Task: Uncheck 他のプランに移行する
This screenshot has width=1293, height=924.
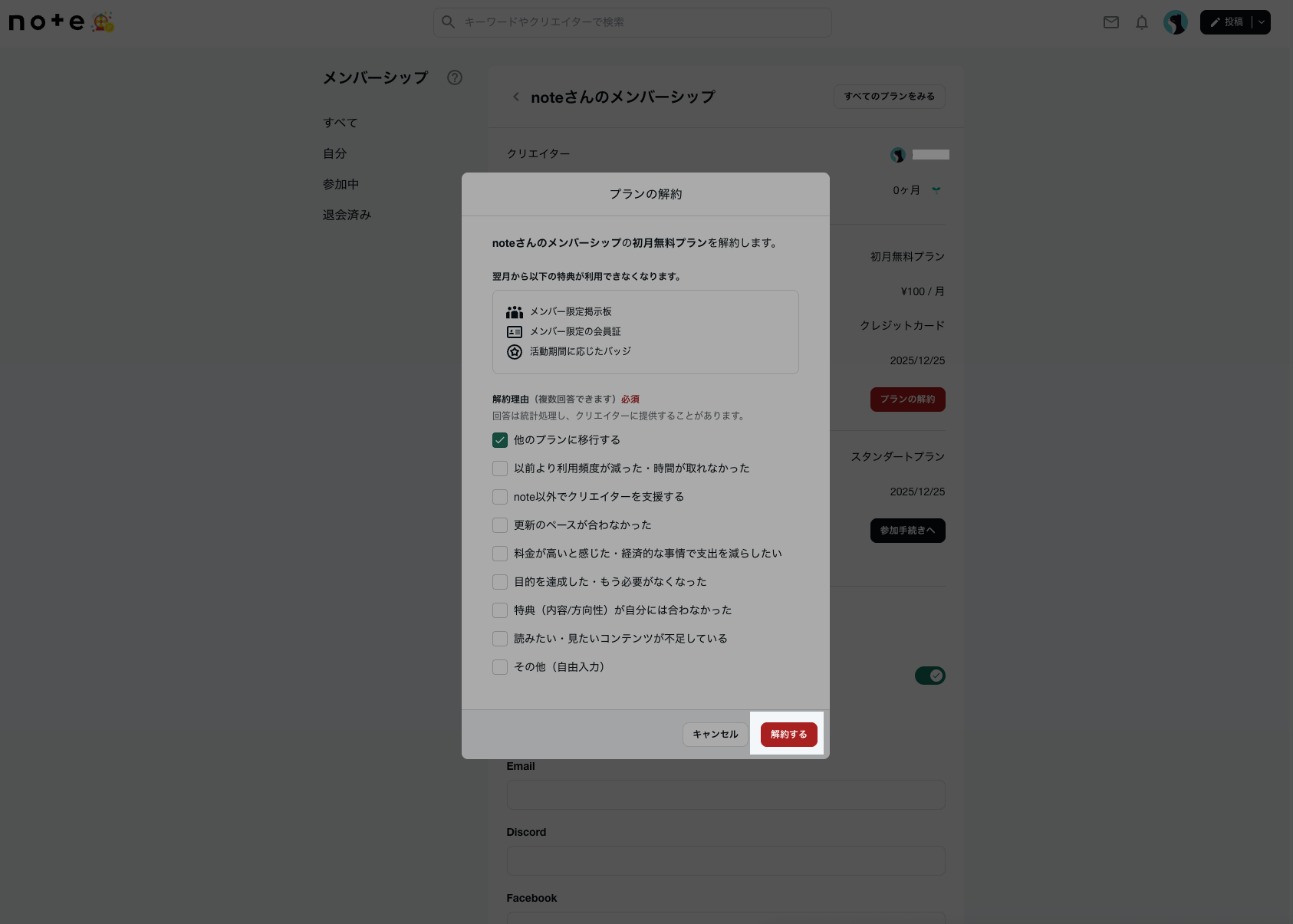Action: [x=500, y=440]
